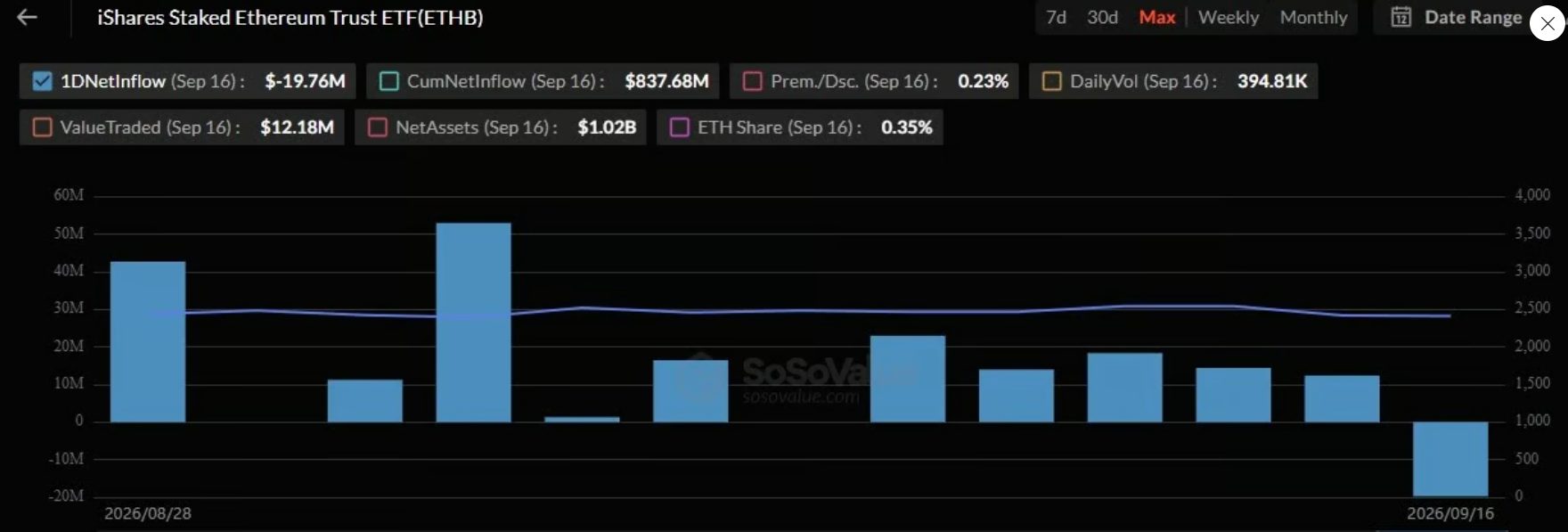Click the 2,500 right axis label
This screenshot has width=1568, height=532.
click(1532, 307)
